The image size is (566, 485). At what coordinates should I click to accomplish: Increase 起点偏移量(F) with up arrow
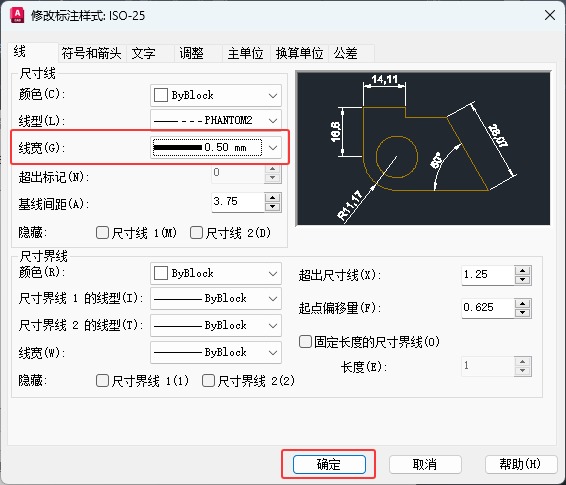click(523, 303)
